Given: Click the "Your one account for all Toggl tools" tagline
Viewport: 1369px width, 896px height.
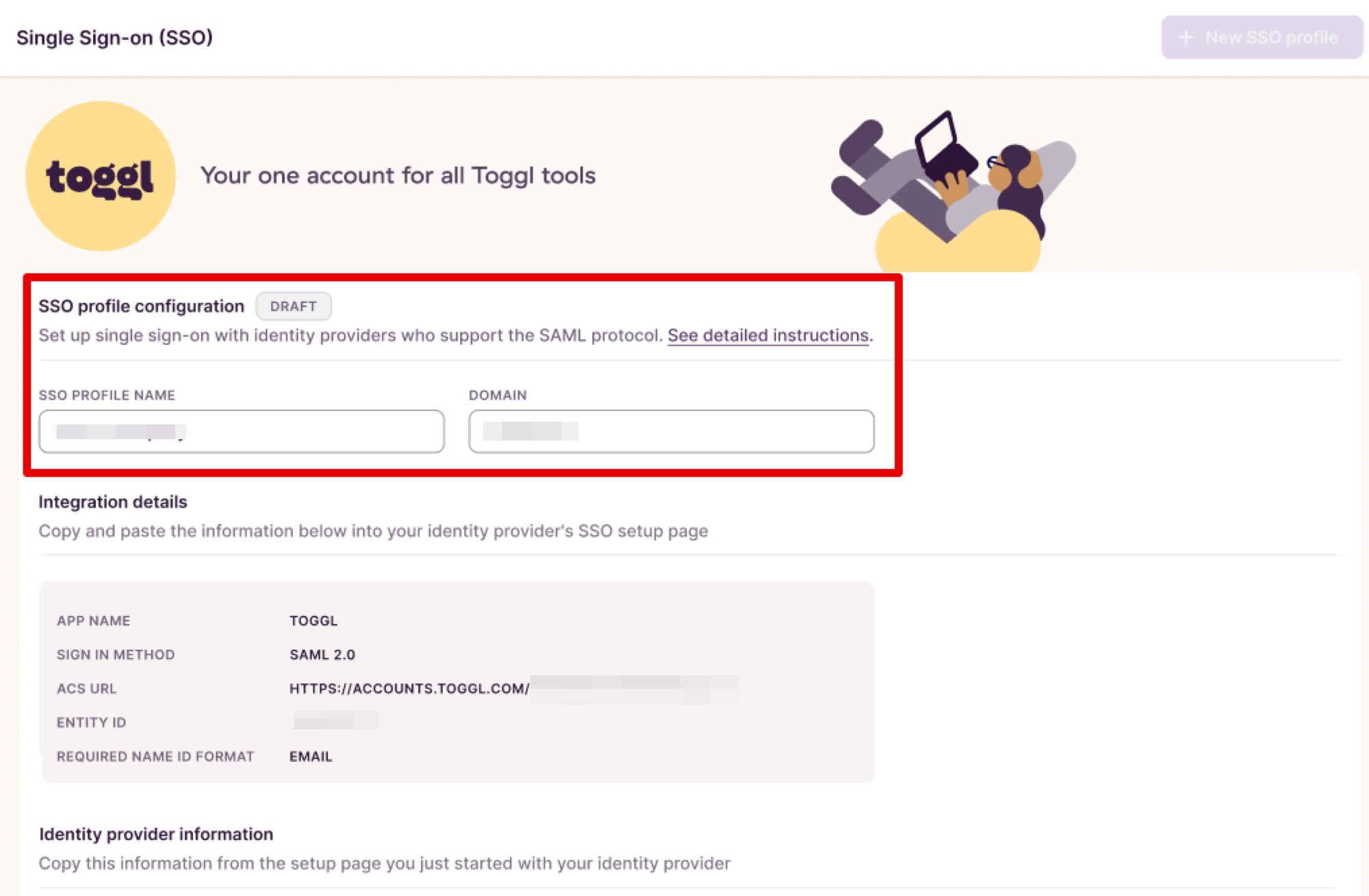Looking at the screenshot, I should 398,176.
